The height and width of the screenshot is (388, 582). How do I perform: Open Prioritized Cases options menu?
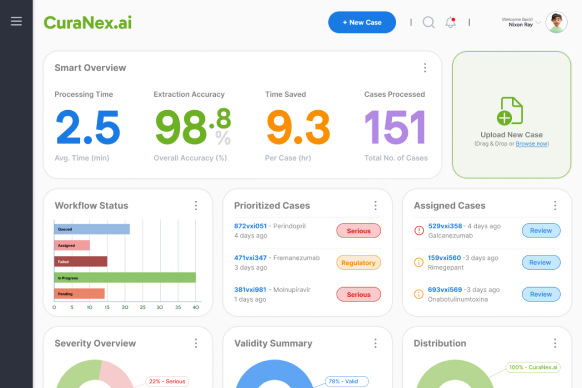coord(375,206)
